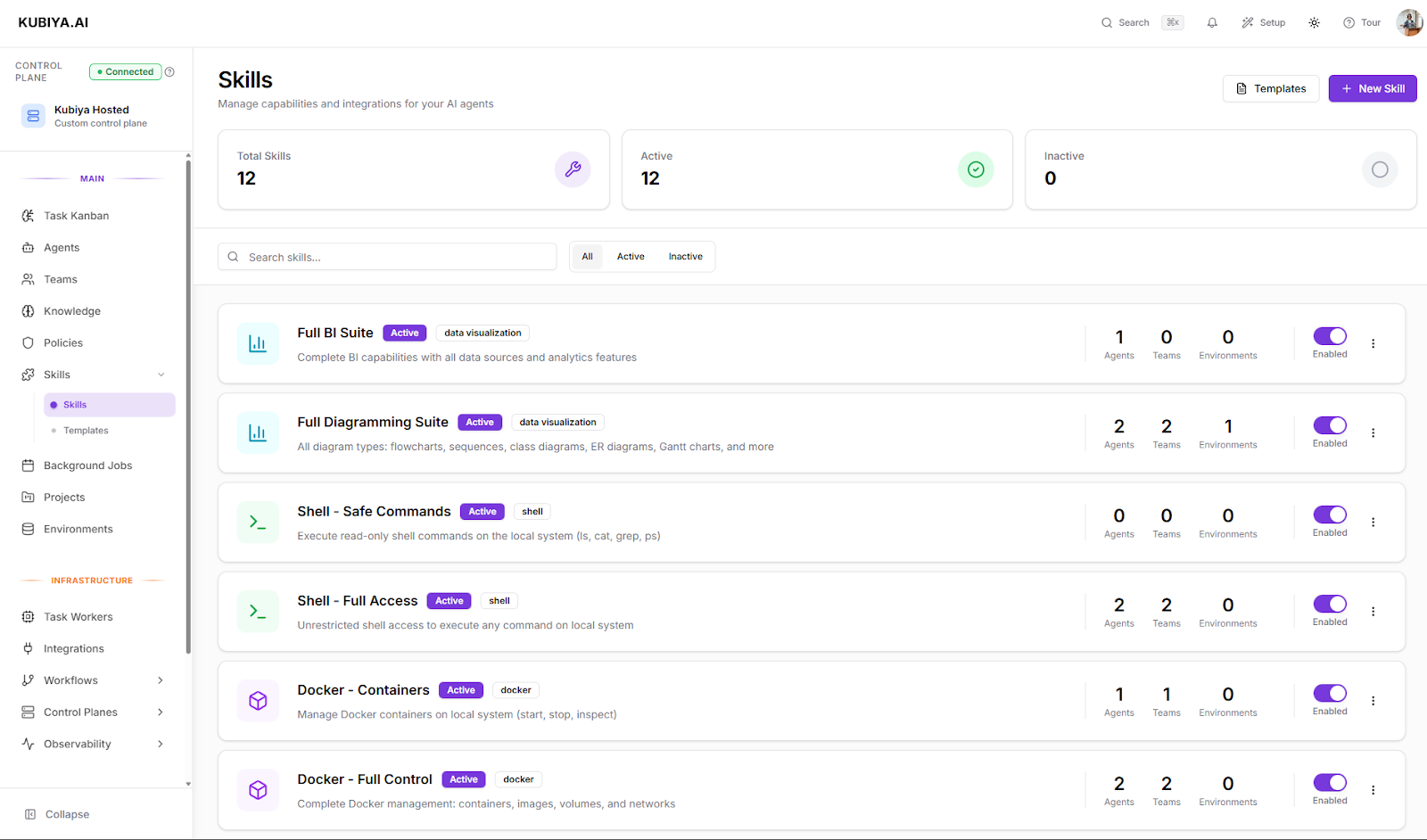Image resolution: width=1427 pixels, height=840 pixels.
Task: Click the Background Jobs sidebar icon
Action: (29, 465)
